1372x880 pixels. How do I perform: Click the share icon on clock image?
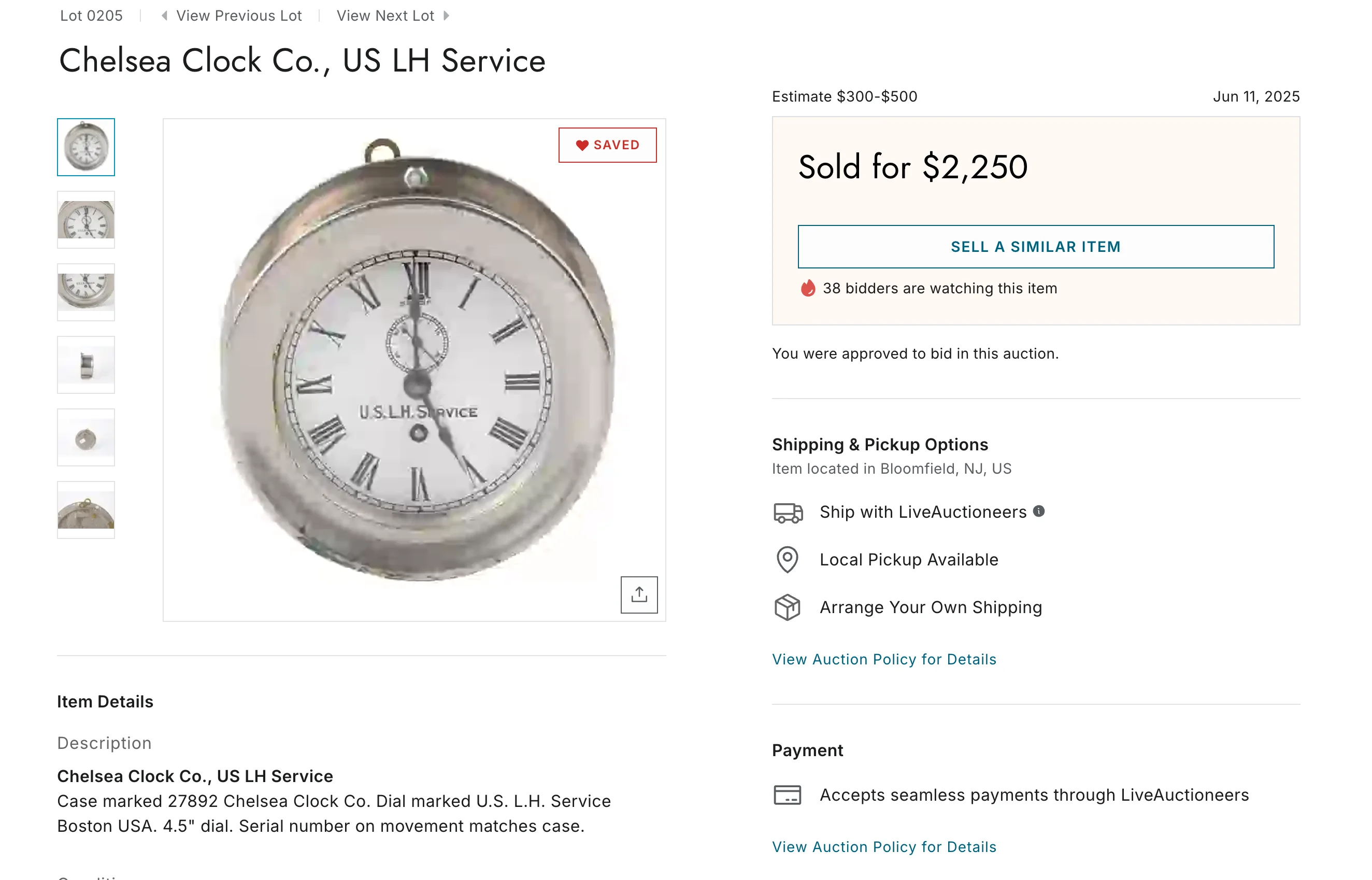[x=638, y=595]
